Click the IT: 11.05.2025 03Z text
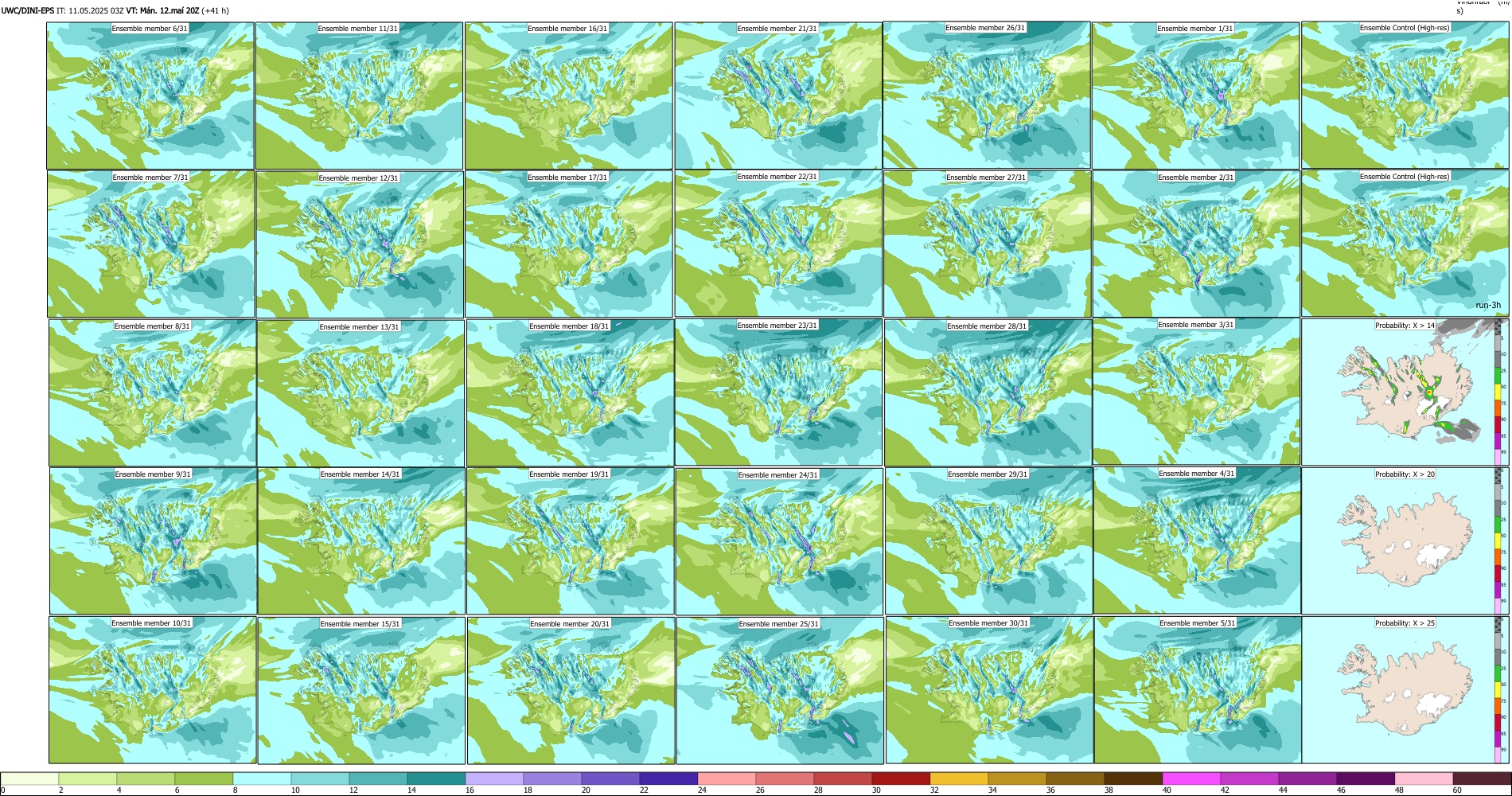Screen dimensions: 1512x796 91,11
